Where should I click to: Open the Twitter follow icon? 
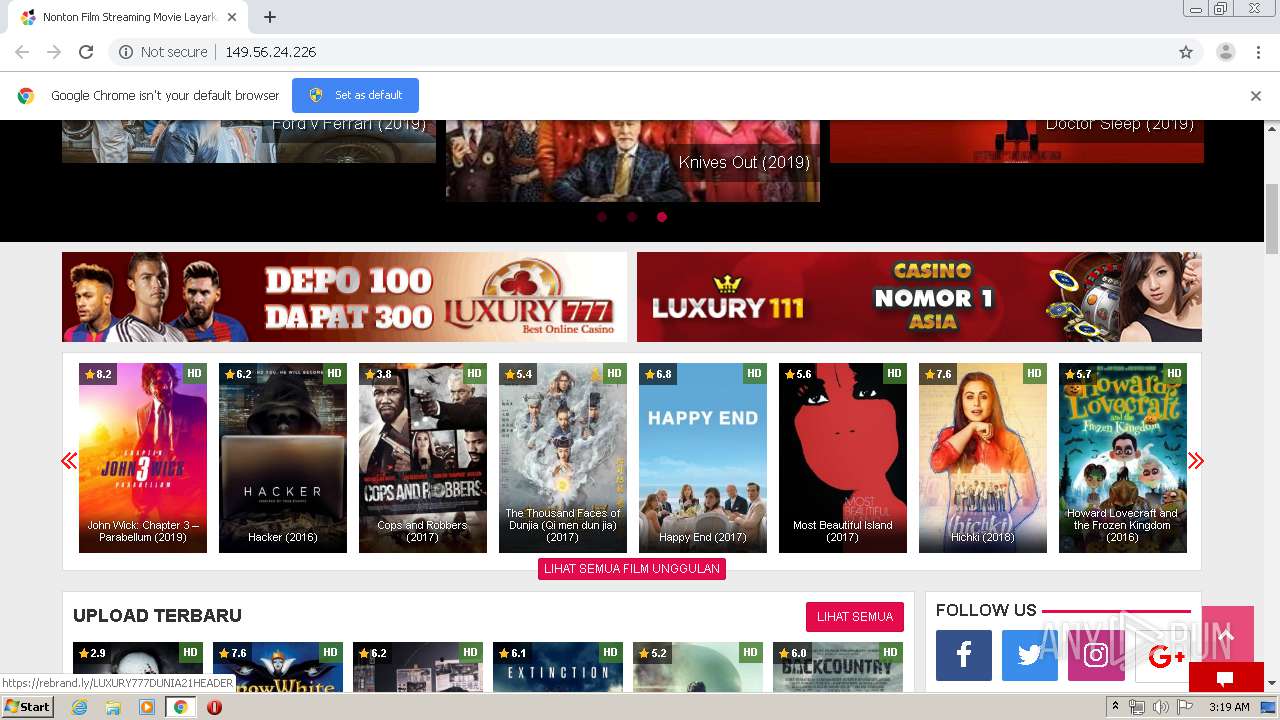point(1030,656)
